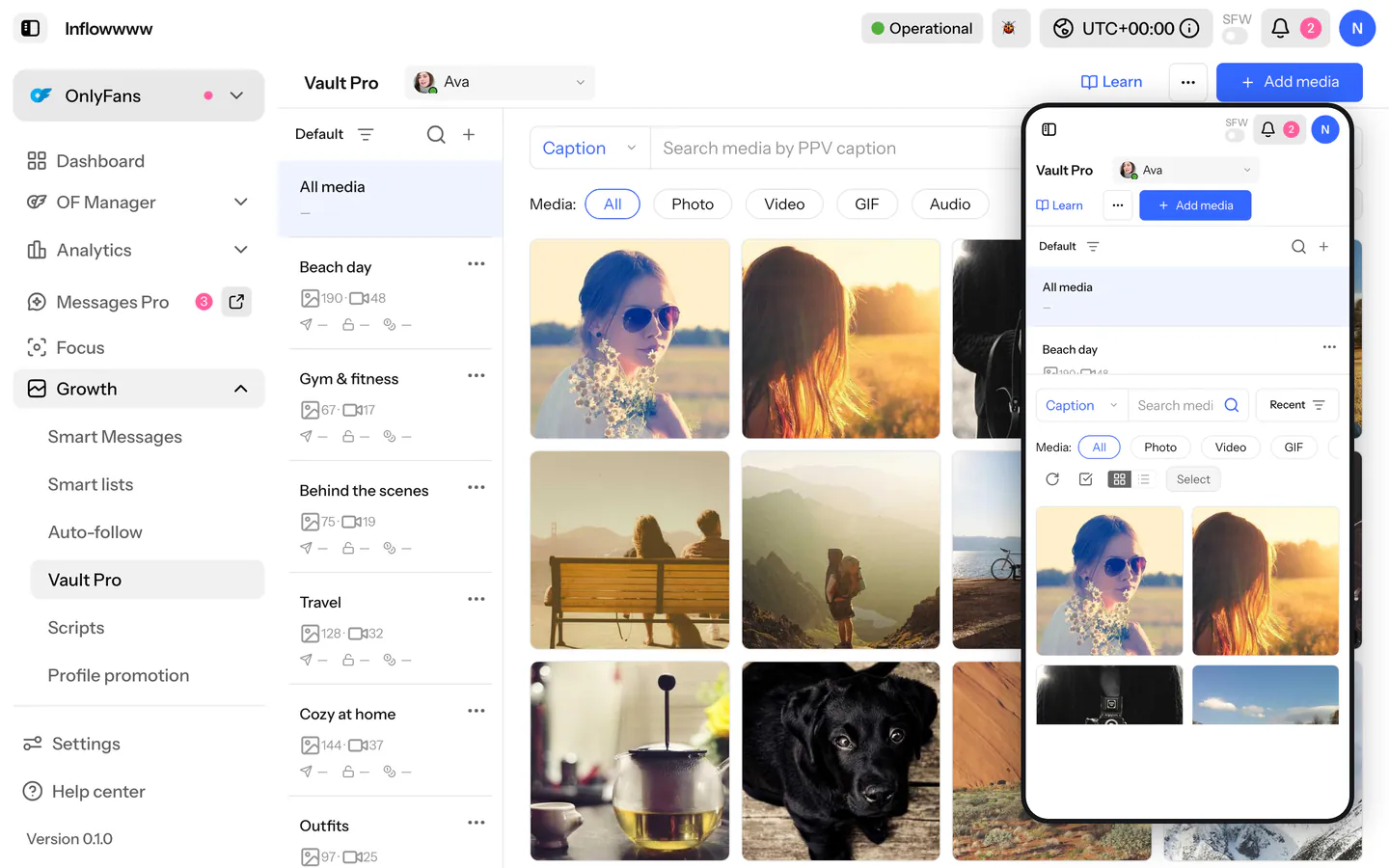
Task: Click the search icon in the Default folder header
Action: (436, 134)
